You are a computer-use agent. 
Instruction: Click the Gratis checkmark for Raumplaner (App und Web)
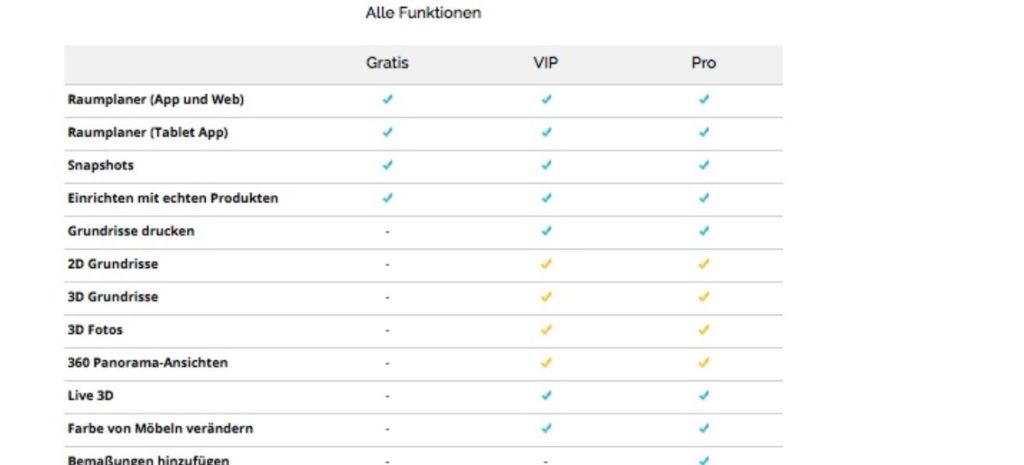(x=387, y=99)
